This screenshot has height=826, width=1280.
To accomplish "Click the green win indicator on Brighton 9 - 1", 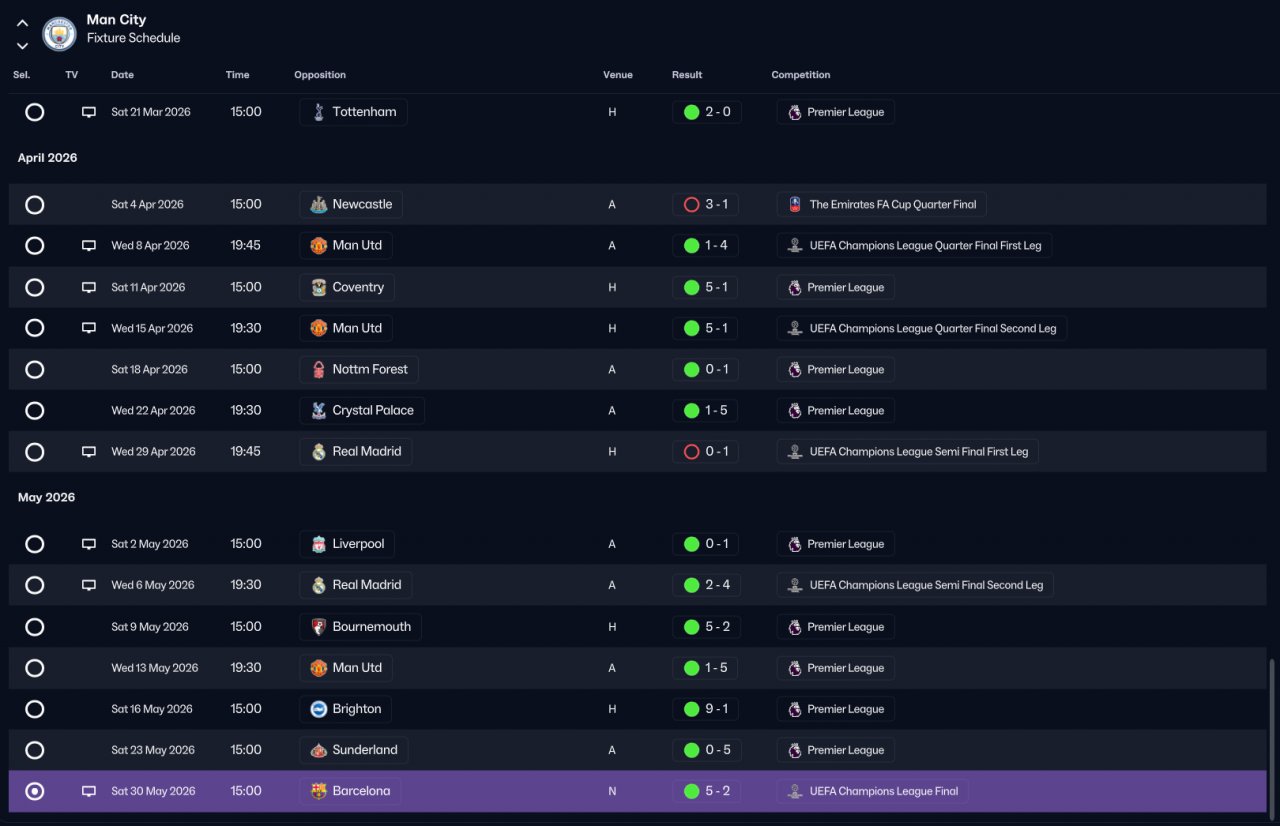I will pyautogui.click(x=691, y=709).
